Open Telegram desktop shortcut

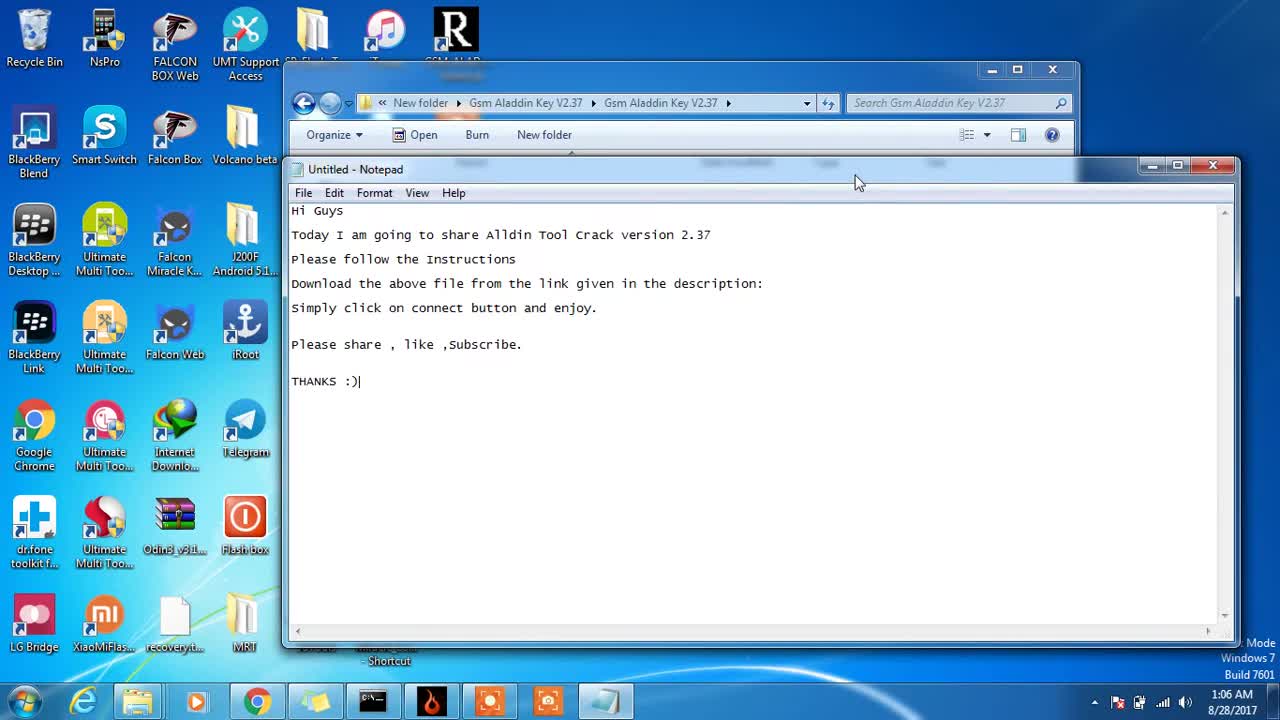click(x=245, y=430)
